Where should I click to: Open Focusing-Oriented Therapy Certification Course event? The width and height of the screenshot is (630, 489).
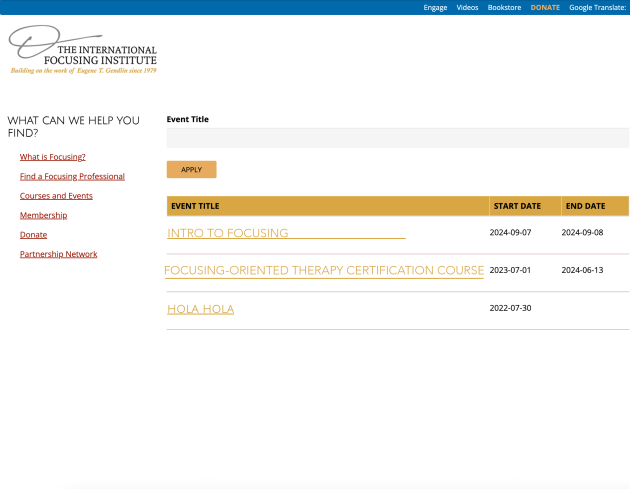[324, 270]
